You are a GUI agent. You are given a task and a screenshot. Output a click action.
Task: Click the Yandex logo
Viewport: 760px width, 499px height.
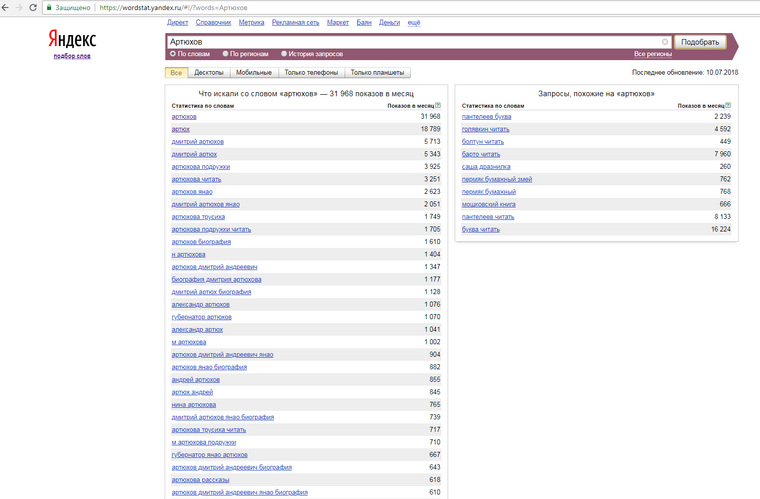coord(72,39)
